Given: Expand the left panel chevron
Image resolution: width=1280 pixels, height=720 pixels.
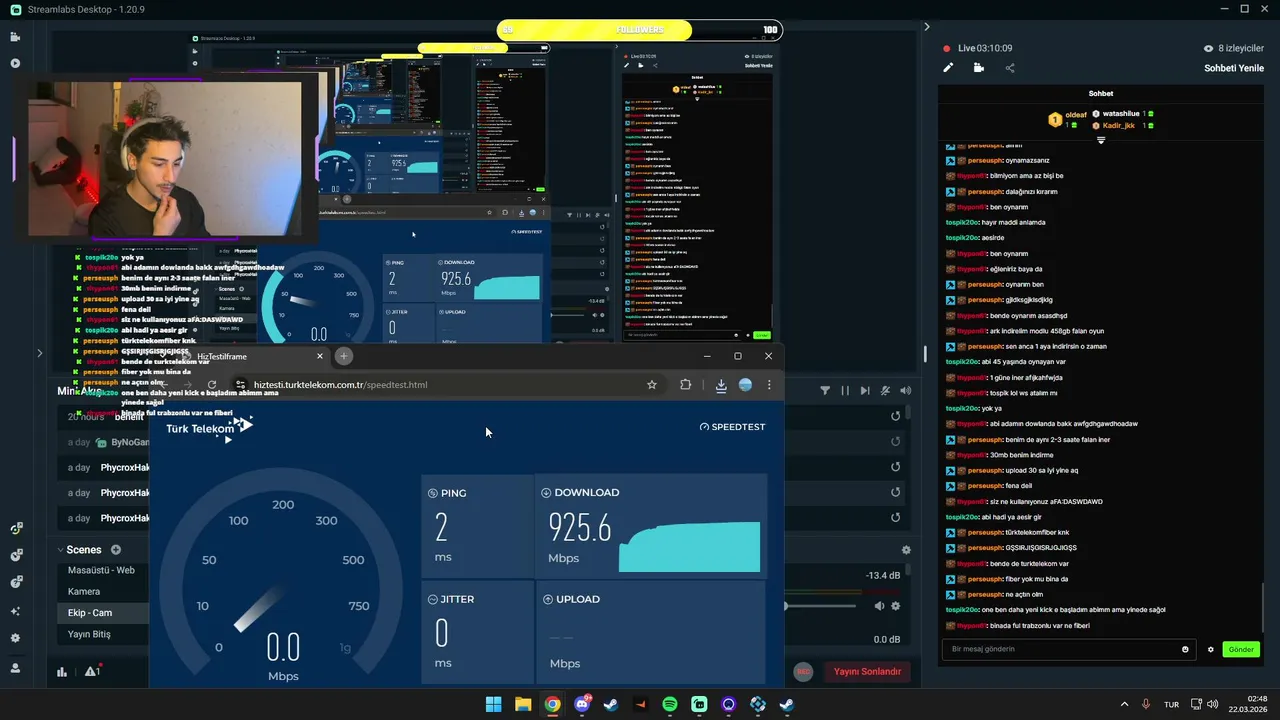Looking at the screenshot, I should [39, 352].
